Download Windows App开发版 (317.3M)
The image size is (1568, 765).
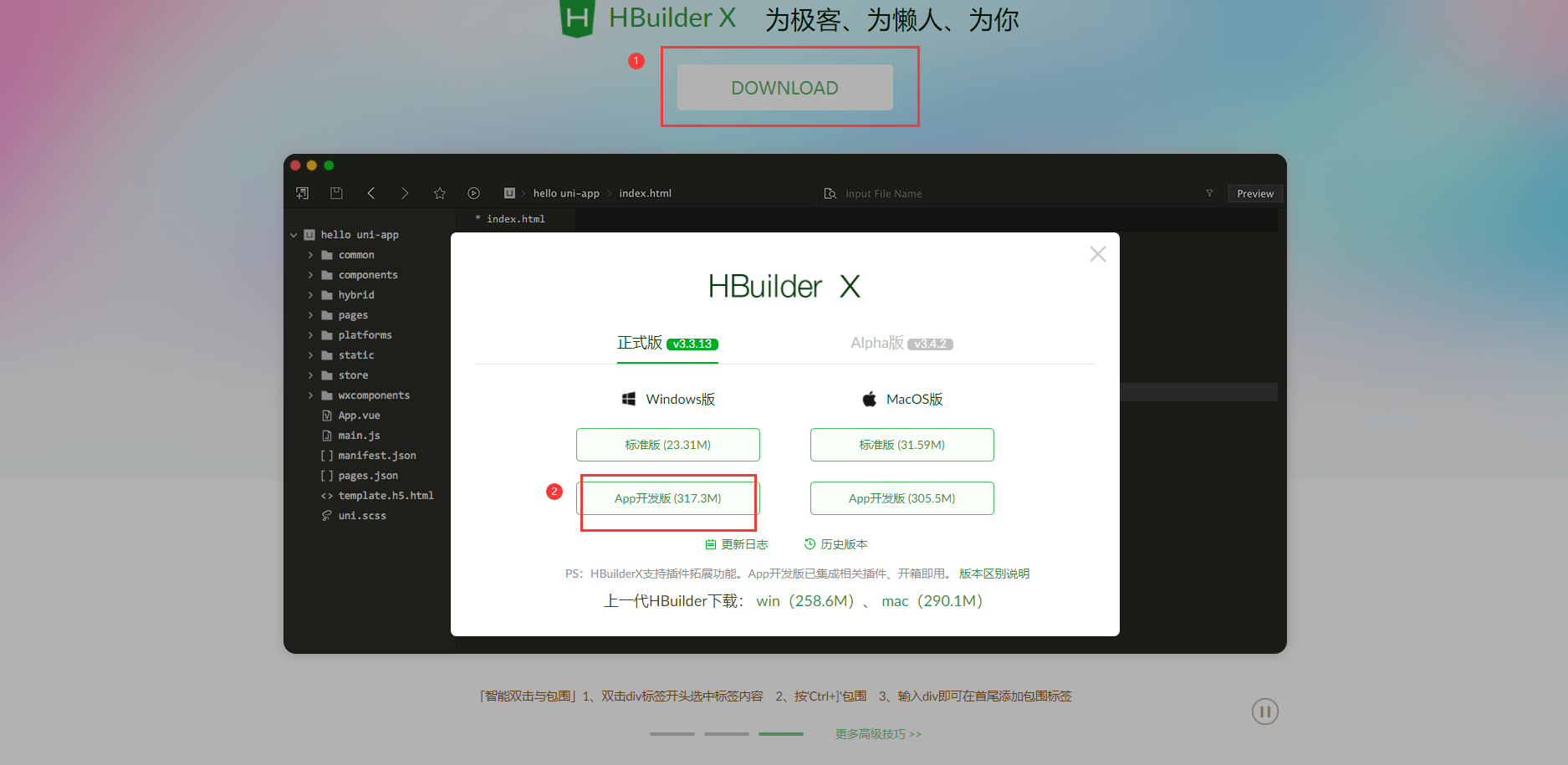click(x=667, y=498)
